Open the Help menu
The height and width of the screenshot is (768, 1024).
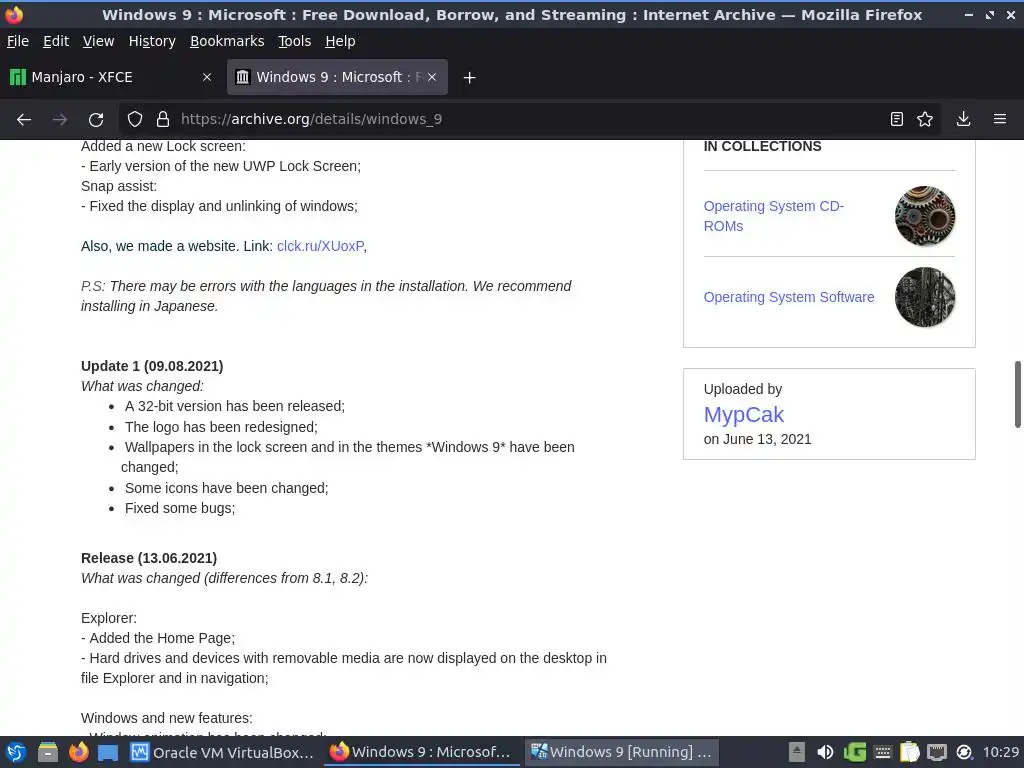340,41
